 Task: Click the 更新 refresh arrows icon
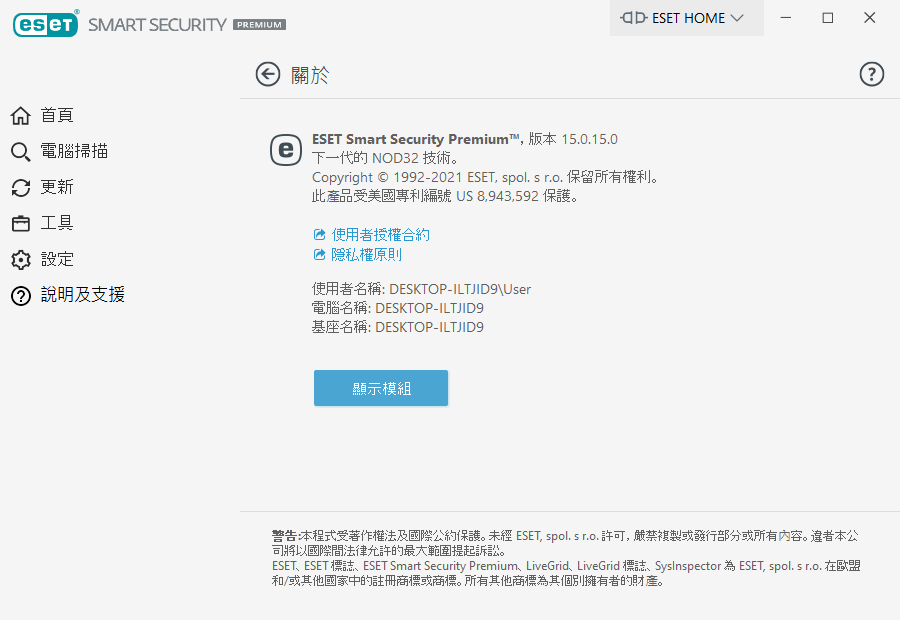pos(21,188)
